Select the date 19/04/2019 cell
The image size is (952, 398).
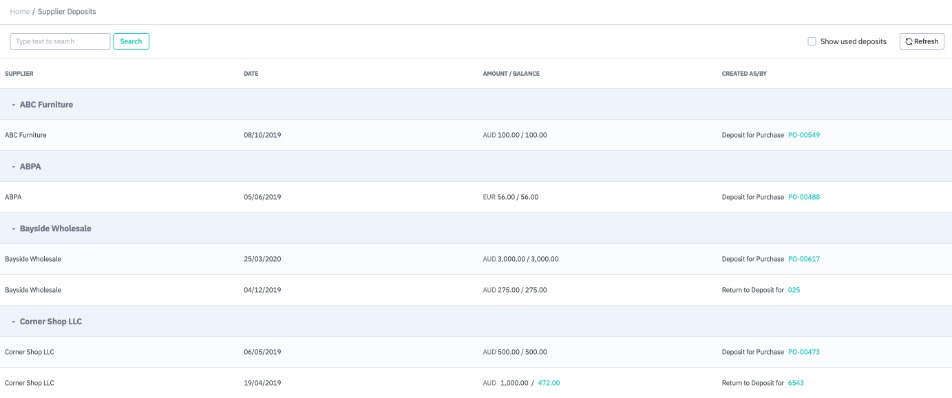[x=262, y=383]
